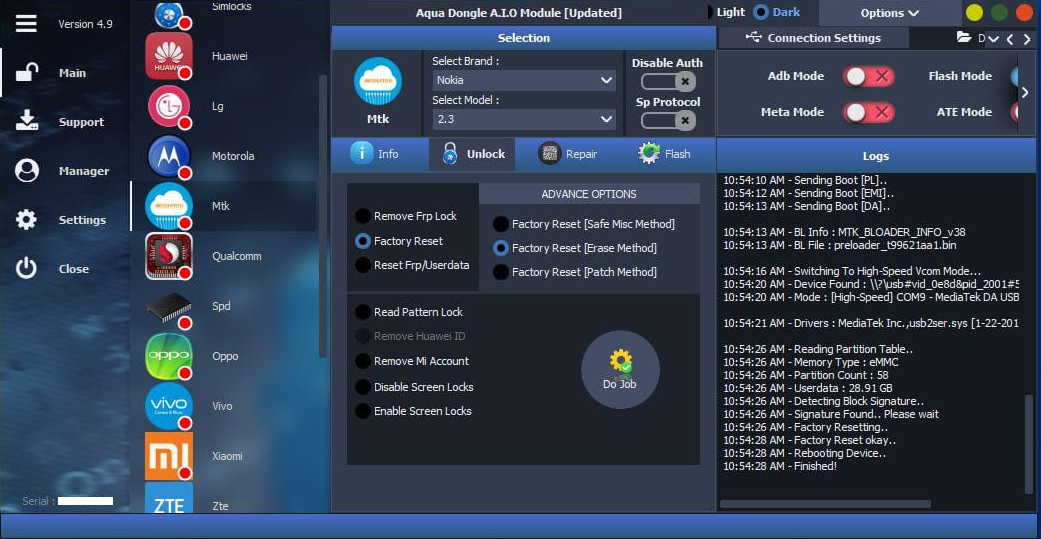This screenshot has height=539, width=1041.
Task: Open the Unlock tab
Action: pos(472,154)
